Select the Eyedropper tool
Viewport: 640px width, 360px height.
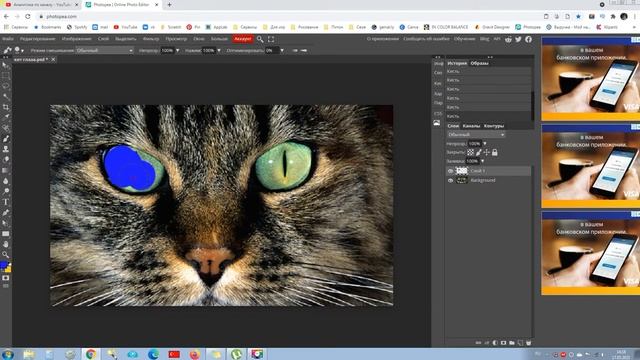[x=5, y=118]
